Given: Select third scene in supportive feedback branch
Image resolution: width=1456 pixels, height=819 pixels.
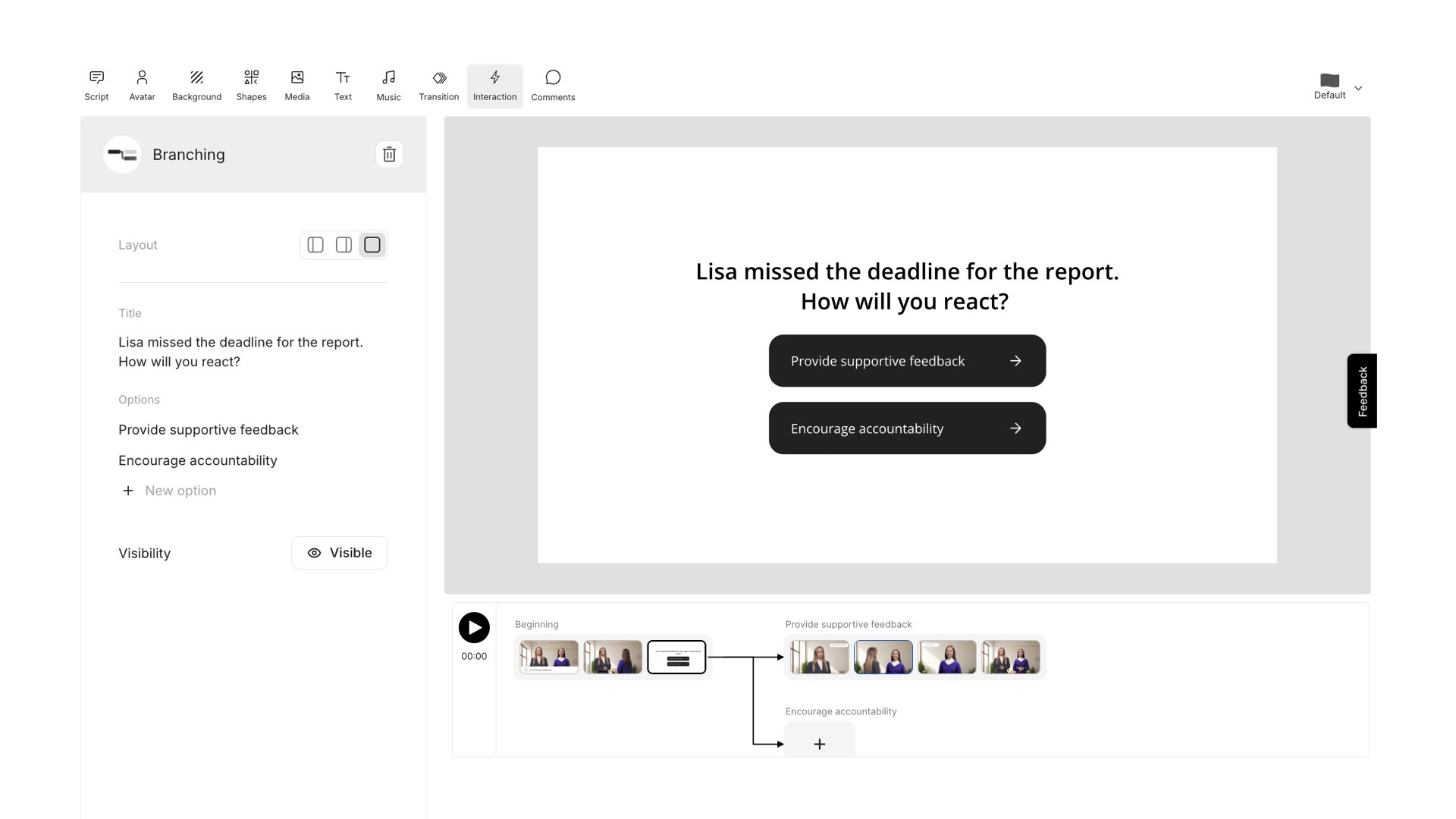Looking at the screenshot, I should pyautogui.click(x=947, y=657).
